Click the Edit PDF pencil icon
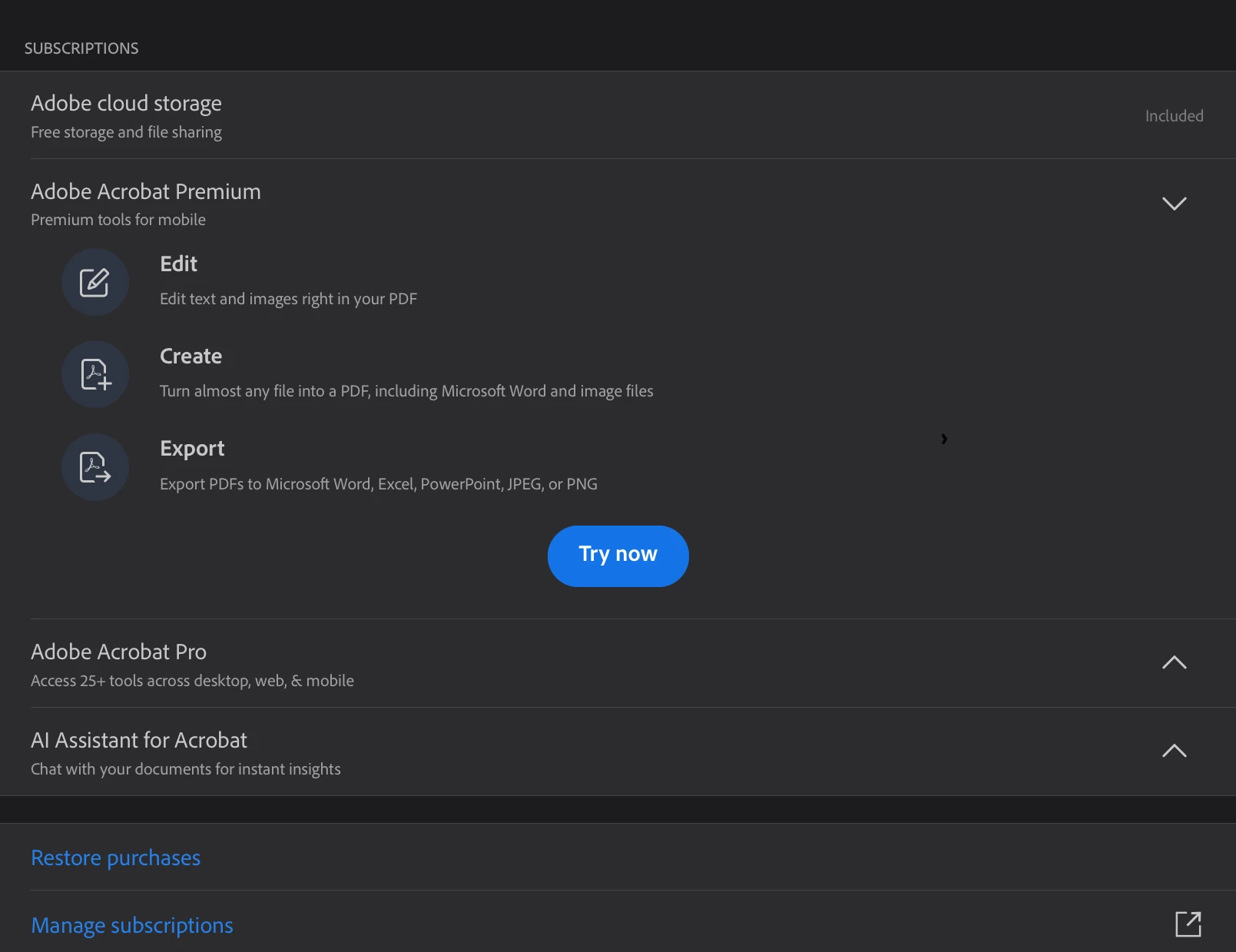 [x=95, y=282]
